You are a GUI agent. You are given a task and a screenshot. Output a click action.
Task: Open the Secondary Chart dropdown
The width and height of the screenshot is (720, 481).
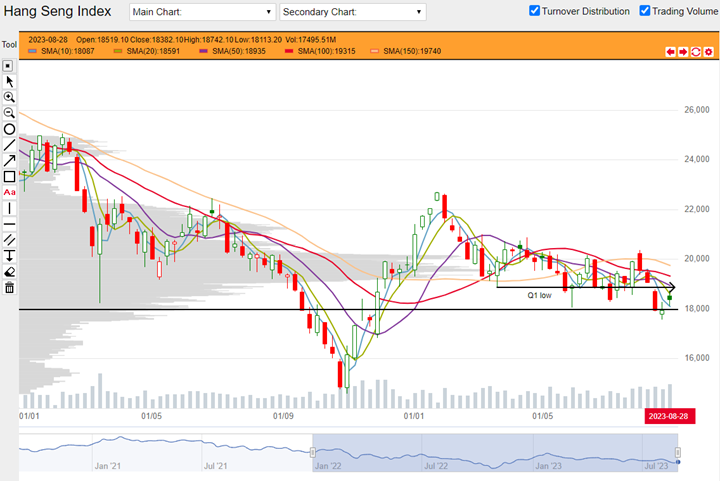(353, 12)
